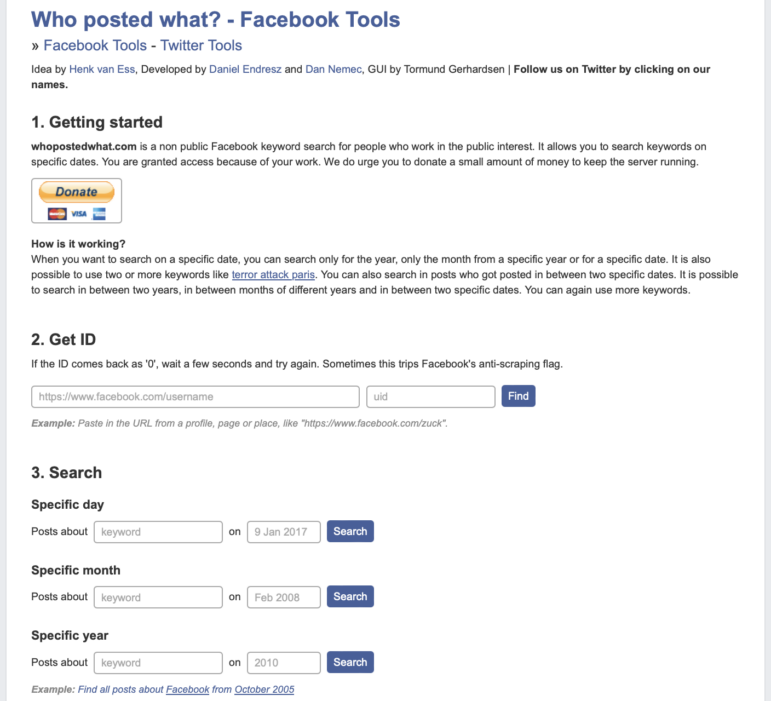Click the Specific month keyword field
The height and width of the screenshot is (701, 771).
tap(158, 597)
